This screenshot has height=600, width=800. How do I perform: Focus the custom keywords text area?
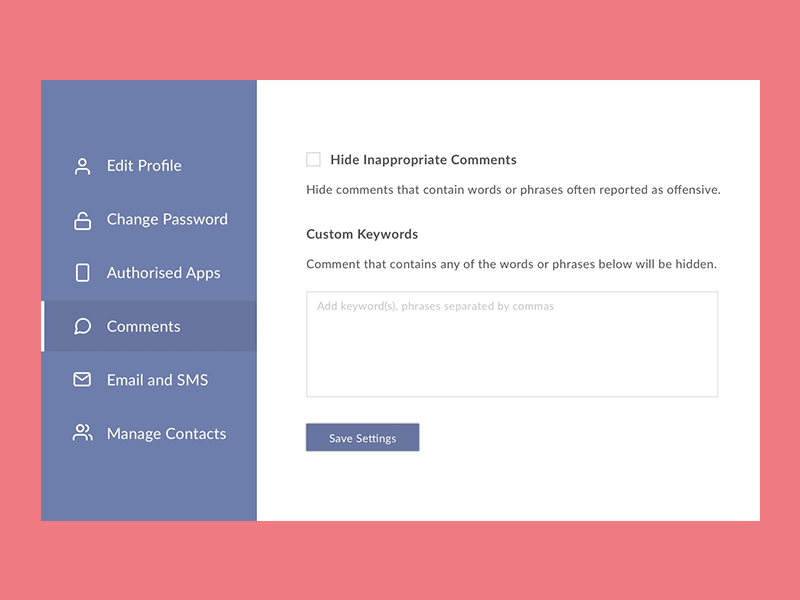512,345
